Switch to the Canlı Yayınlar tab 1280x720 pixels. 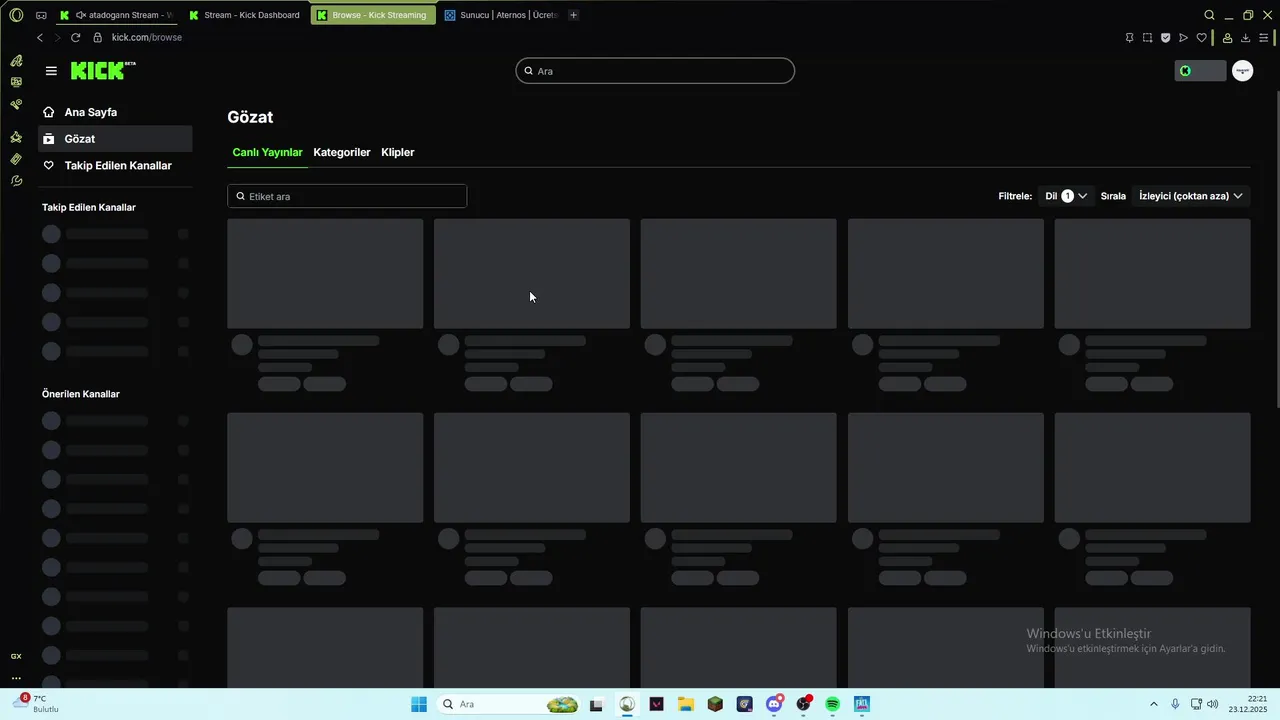click(267, 152)
